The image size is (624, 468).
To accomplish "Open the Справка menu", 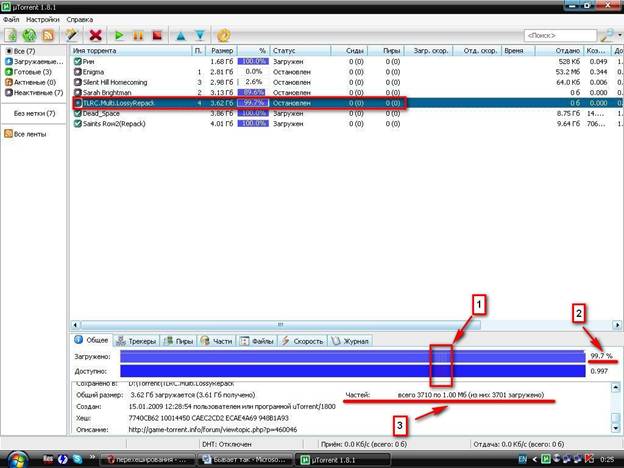I will (80, 19).
